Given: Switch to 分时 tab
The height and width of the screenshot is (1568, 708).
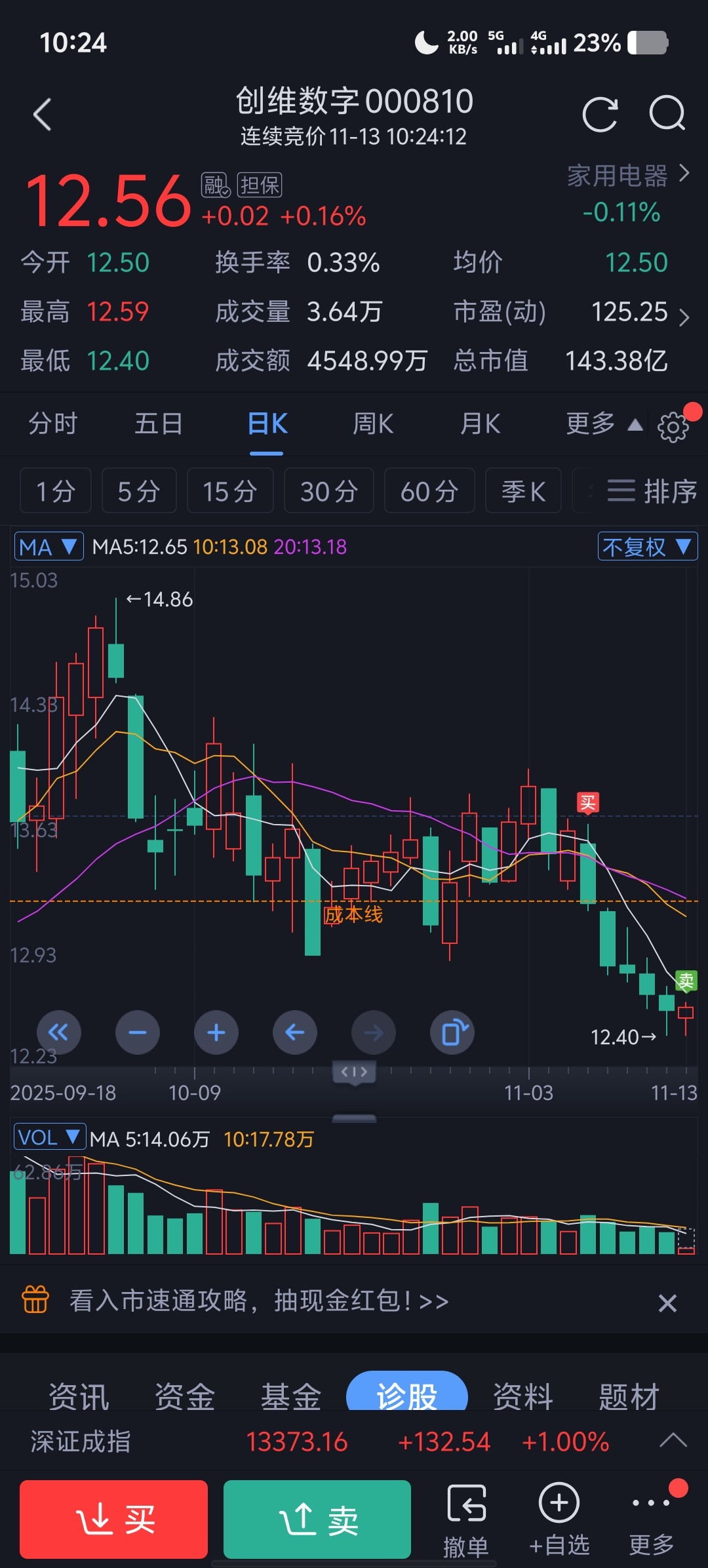Looking at the screenshot, I should (x=53, y=424).
